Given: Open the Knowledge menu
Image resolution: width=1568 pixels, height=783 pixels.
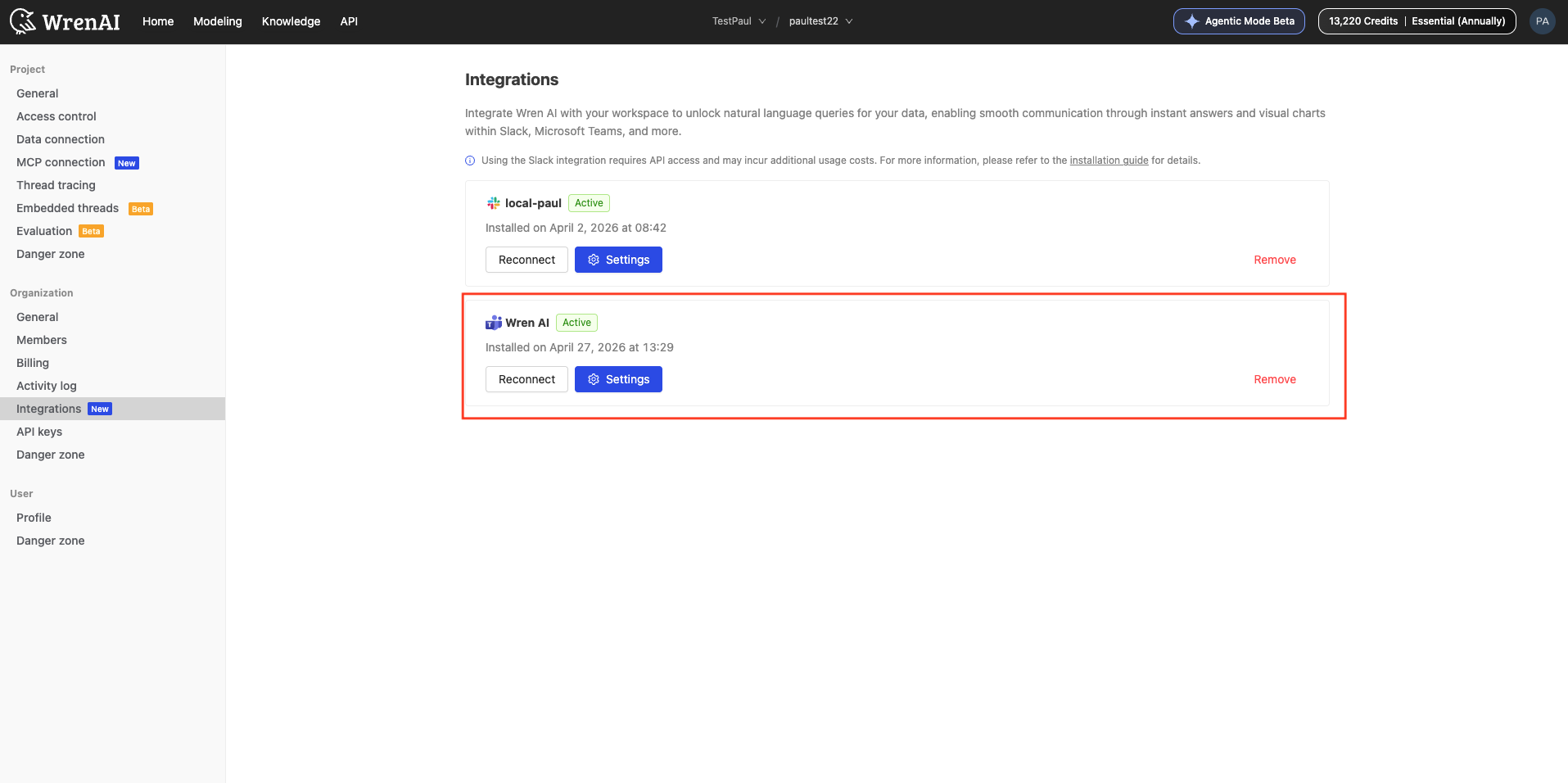Looking at the screenshot, I should click(x=291, y=21).
